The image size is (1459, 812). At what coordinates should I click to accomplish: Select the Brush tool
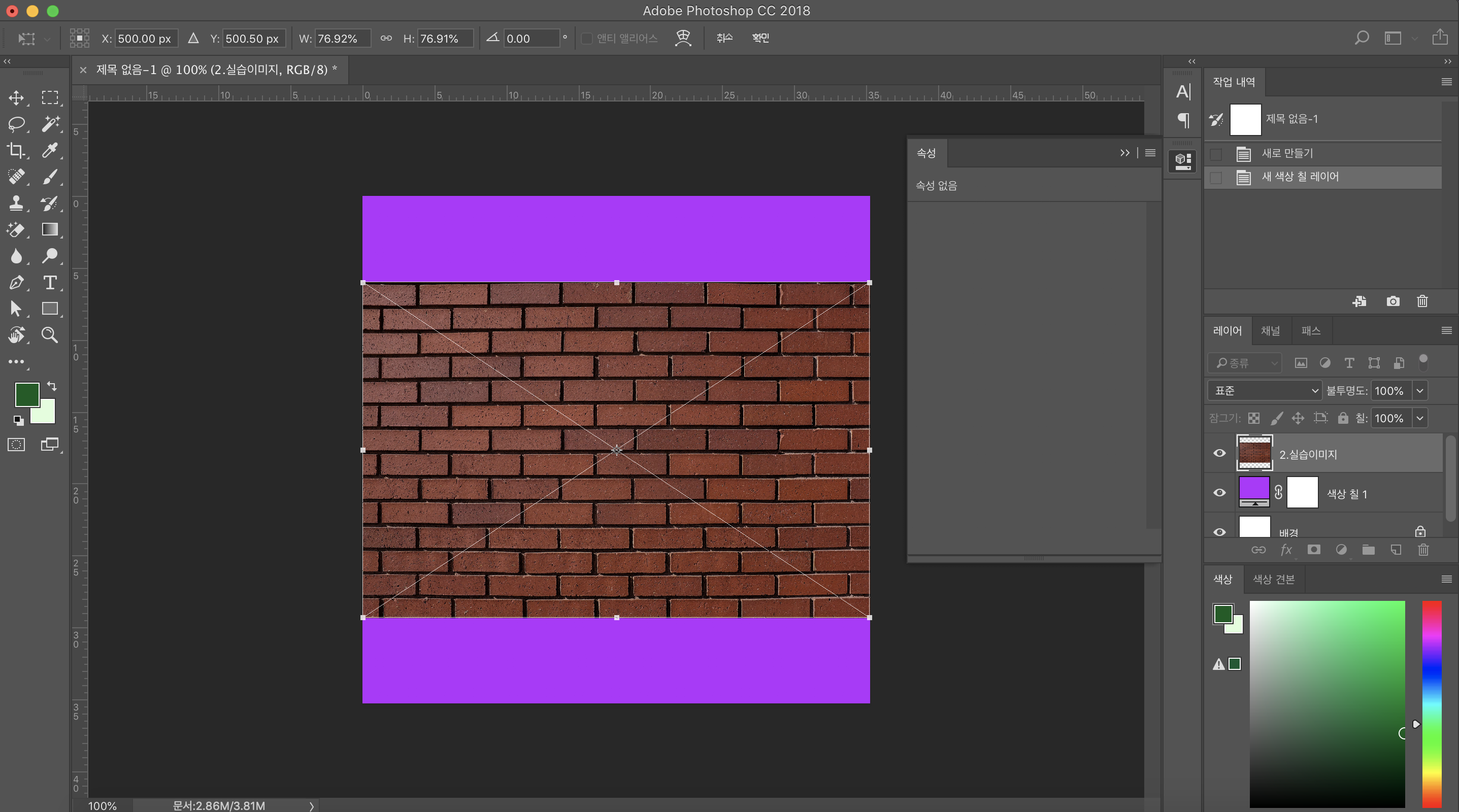50,177
